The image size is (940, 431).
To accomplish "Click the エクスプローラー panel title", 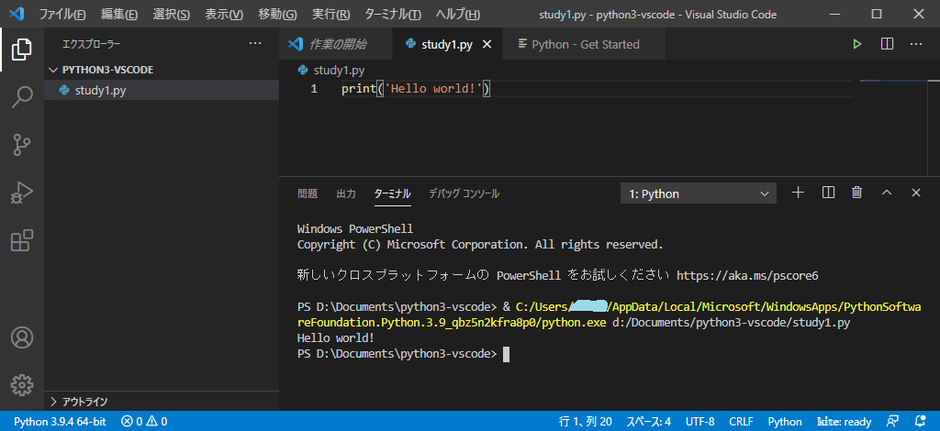I will [92, 44].
